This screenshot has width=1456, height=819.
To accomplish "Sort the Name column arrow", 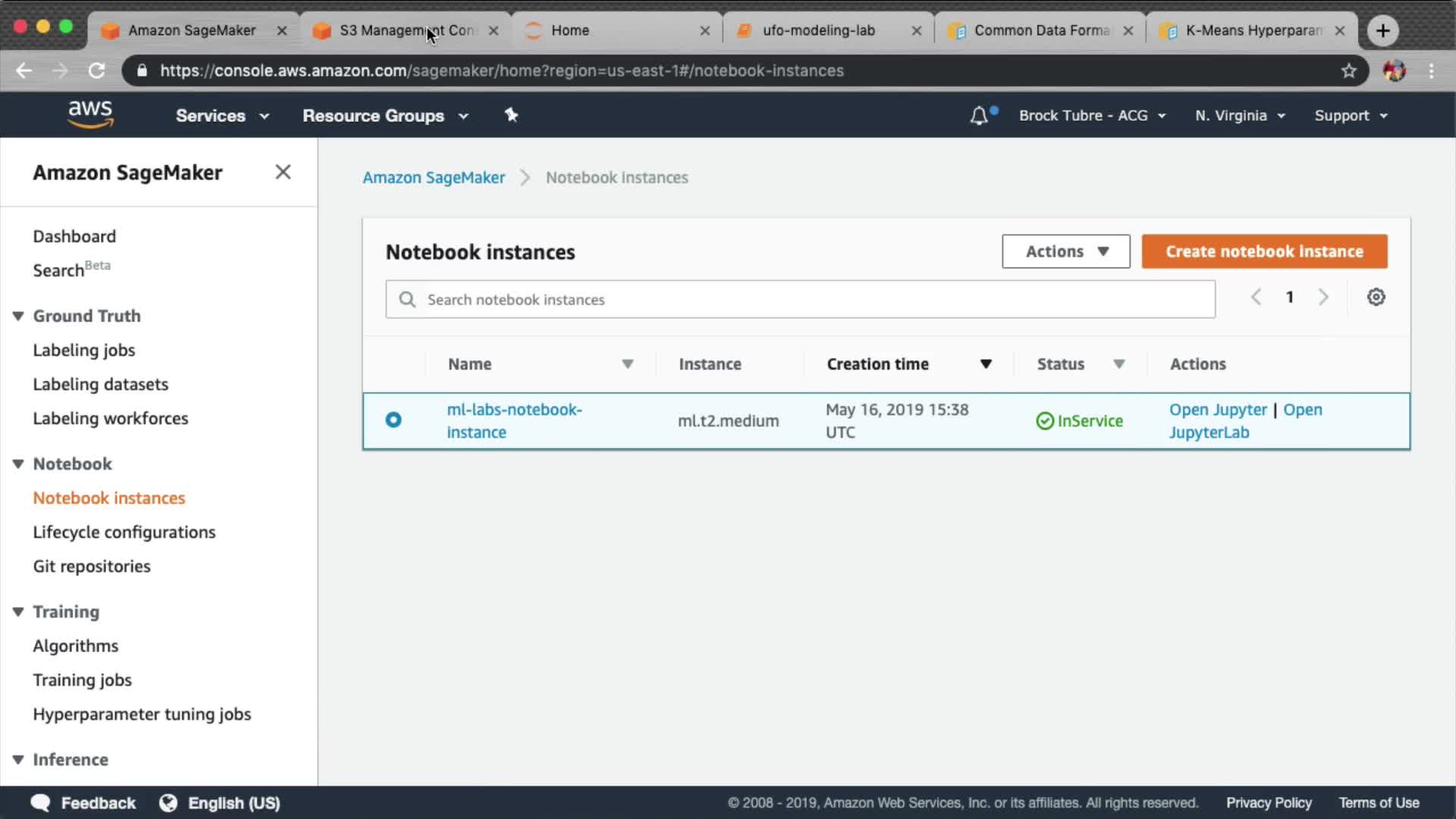I will pos(627,364).
